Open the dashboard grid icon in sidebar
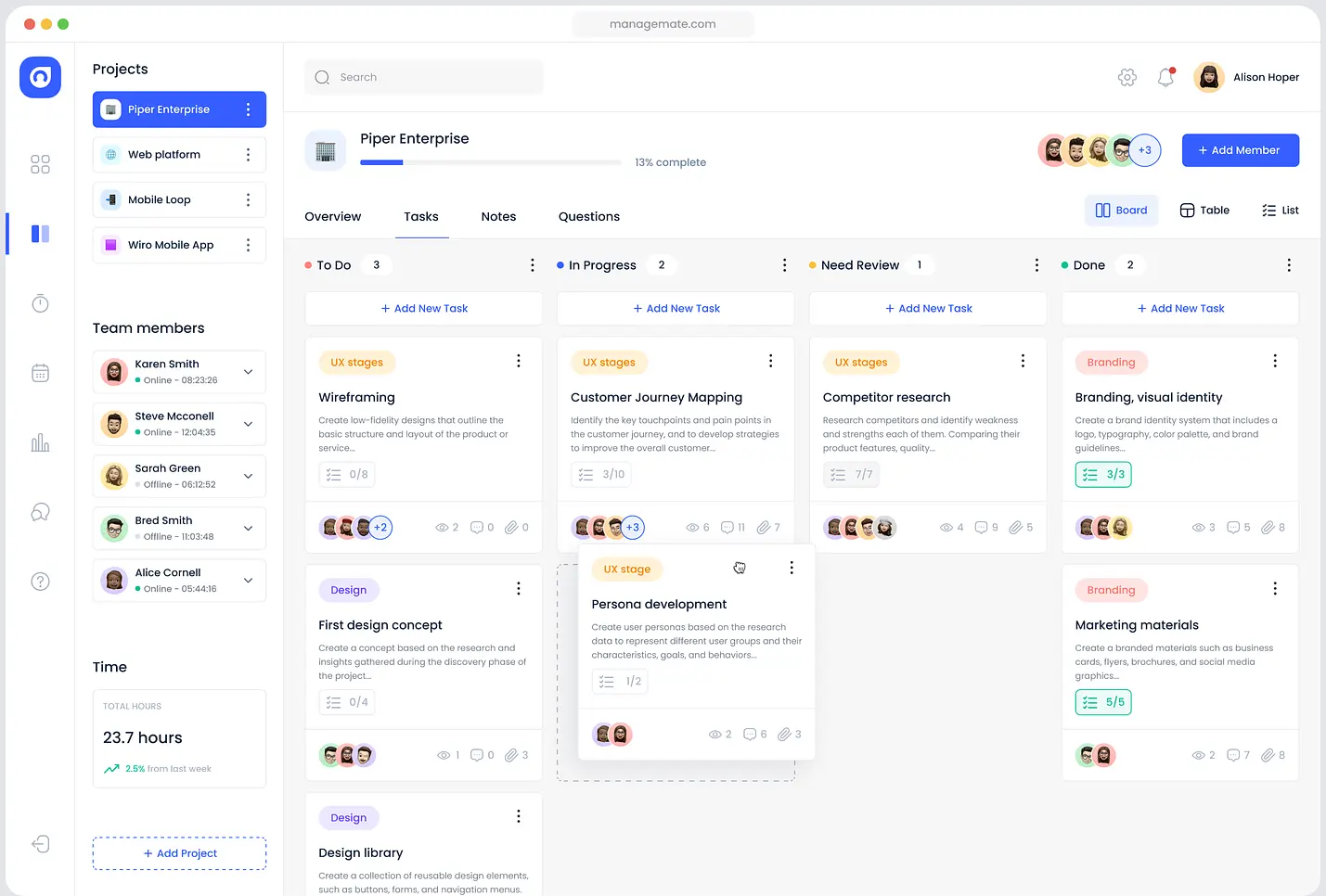Viewport: 1326px width, 896px height. (x=40, y=164)
